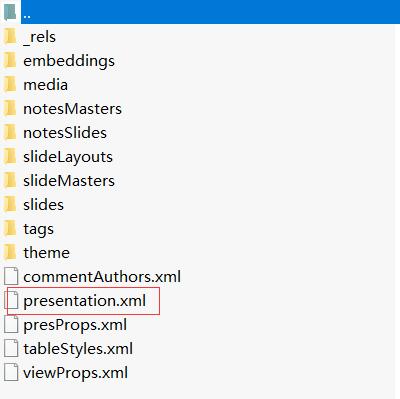Select the notesSlides folder name
This screenshot has width=400, height=399.
point(65,133)
